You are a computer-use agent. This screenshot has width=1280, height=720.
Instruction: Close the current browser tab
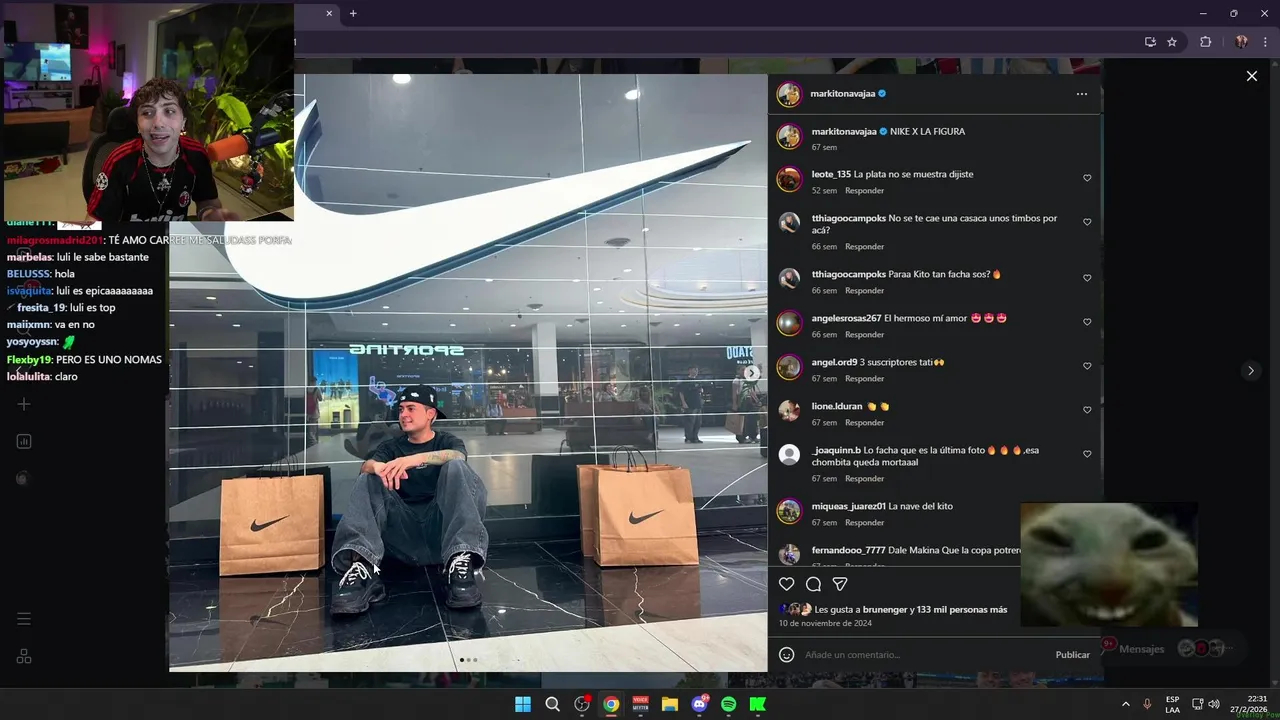tap(329, 13)
